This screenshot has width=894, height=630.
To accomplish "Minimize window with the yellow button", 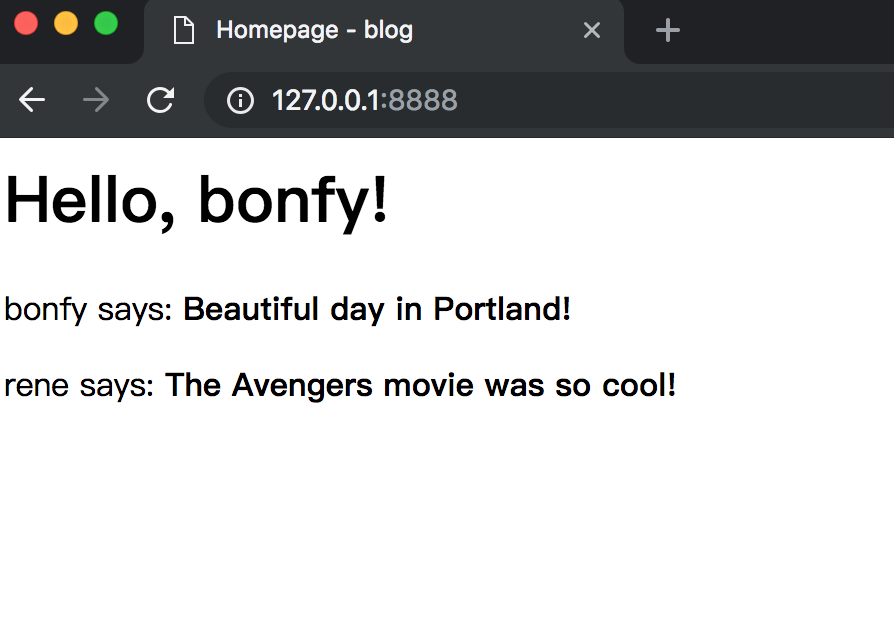I will [x=66, y=24].
